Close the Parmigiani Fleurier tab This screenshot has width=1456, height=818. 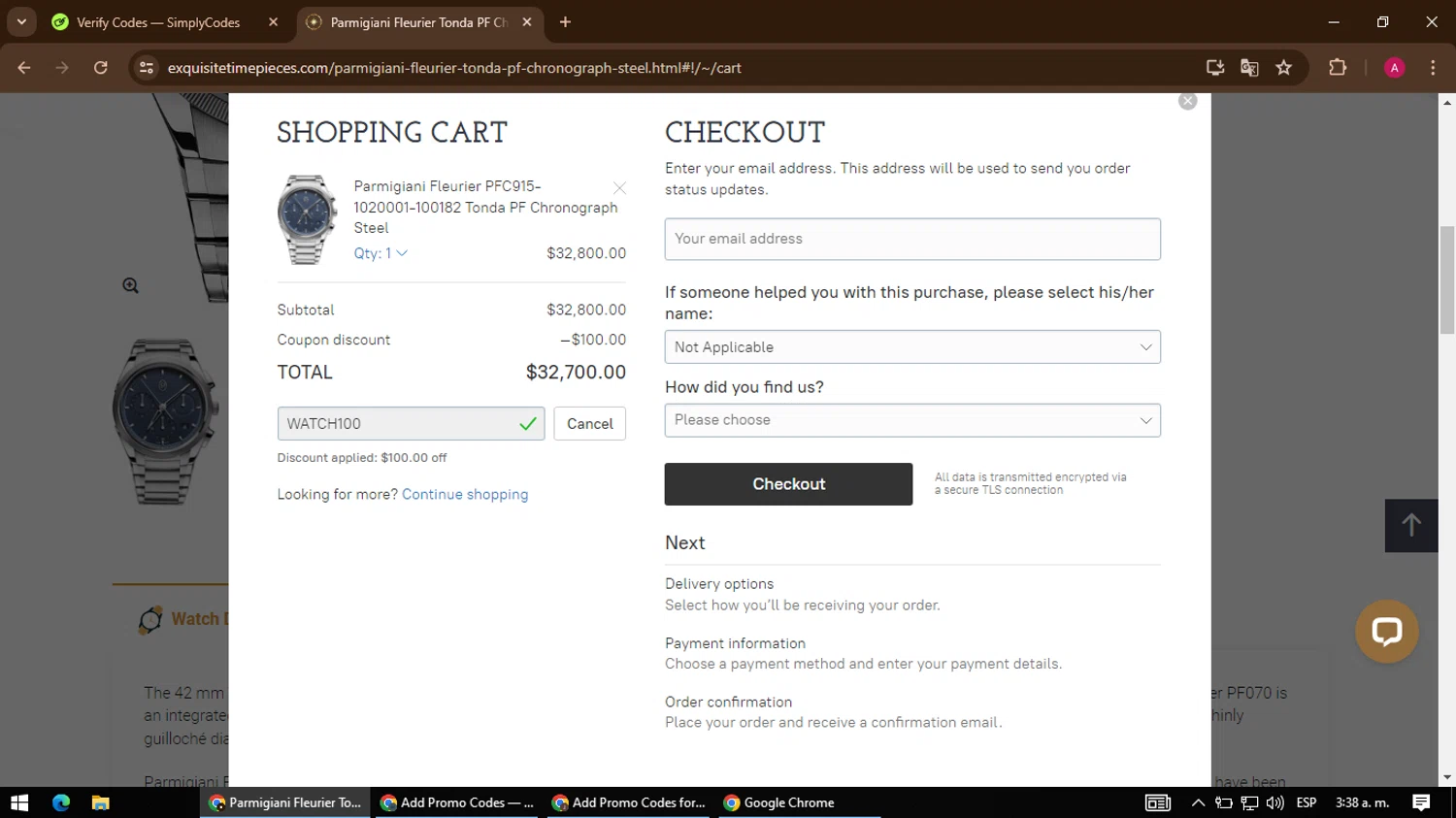click(527, 22)
